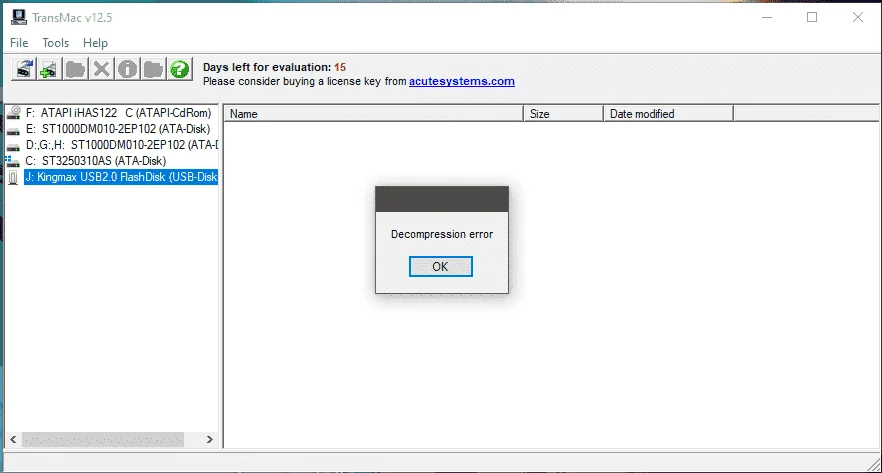Click the drive list scrollbar right arrow
Viewport: 882px width, 473px height.
click(x=210, y=439)
